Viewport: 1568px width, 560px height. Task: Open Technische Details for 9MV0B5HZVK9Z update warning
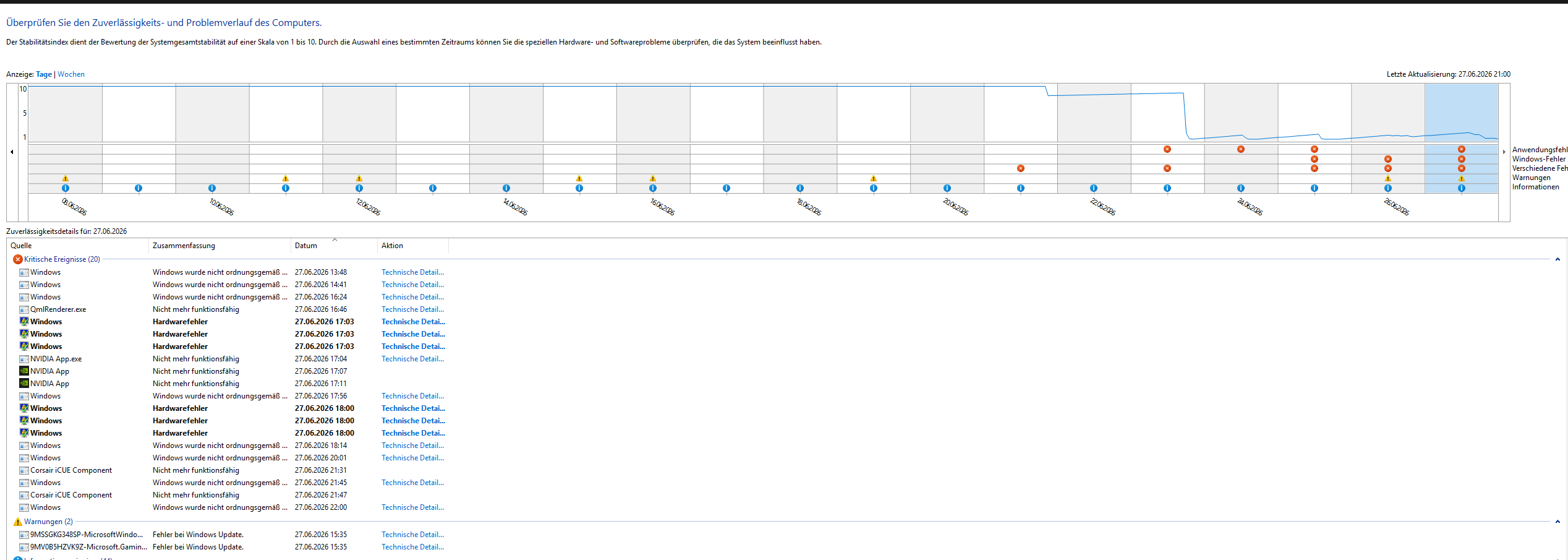coord(412,547)
